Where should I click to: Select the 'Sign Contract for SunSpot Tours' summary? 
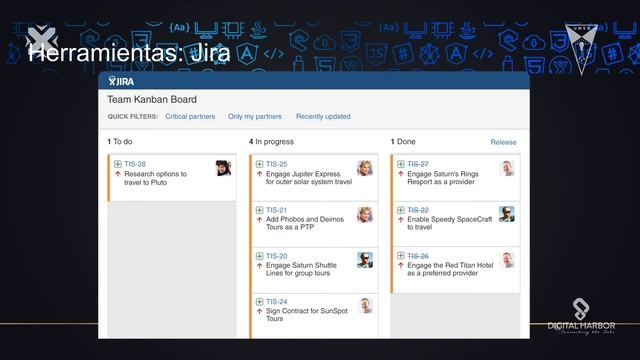tap(307, 315)
